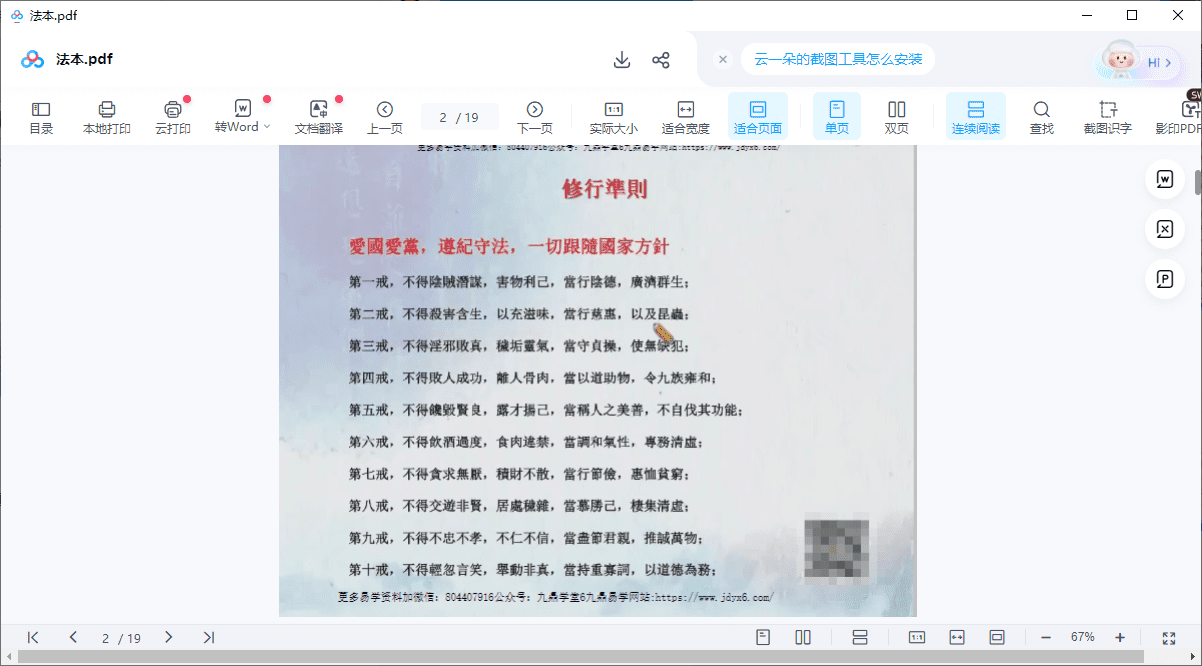The height and width of the screenshot is (666, 1202).
Task: Select 实际大小 actual size option
Action: 614,116
